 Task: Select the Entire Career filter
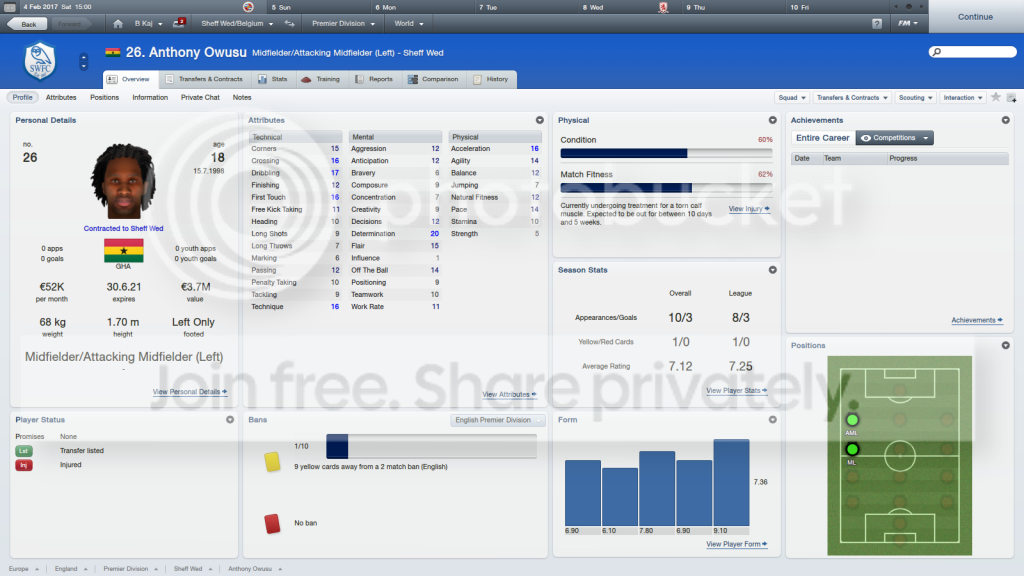[x=823, y=138]
